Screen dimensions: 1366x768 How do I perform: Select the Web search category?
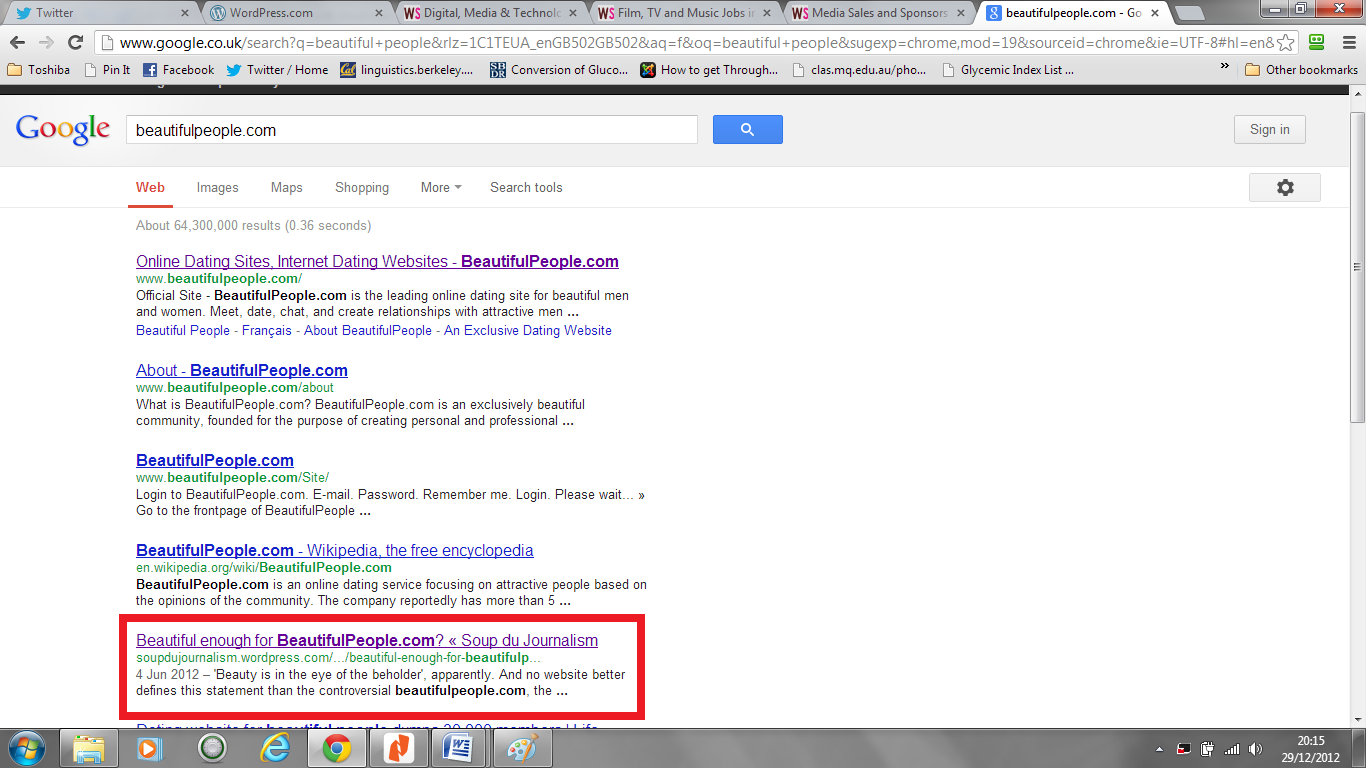(150, 187)
